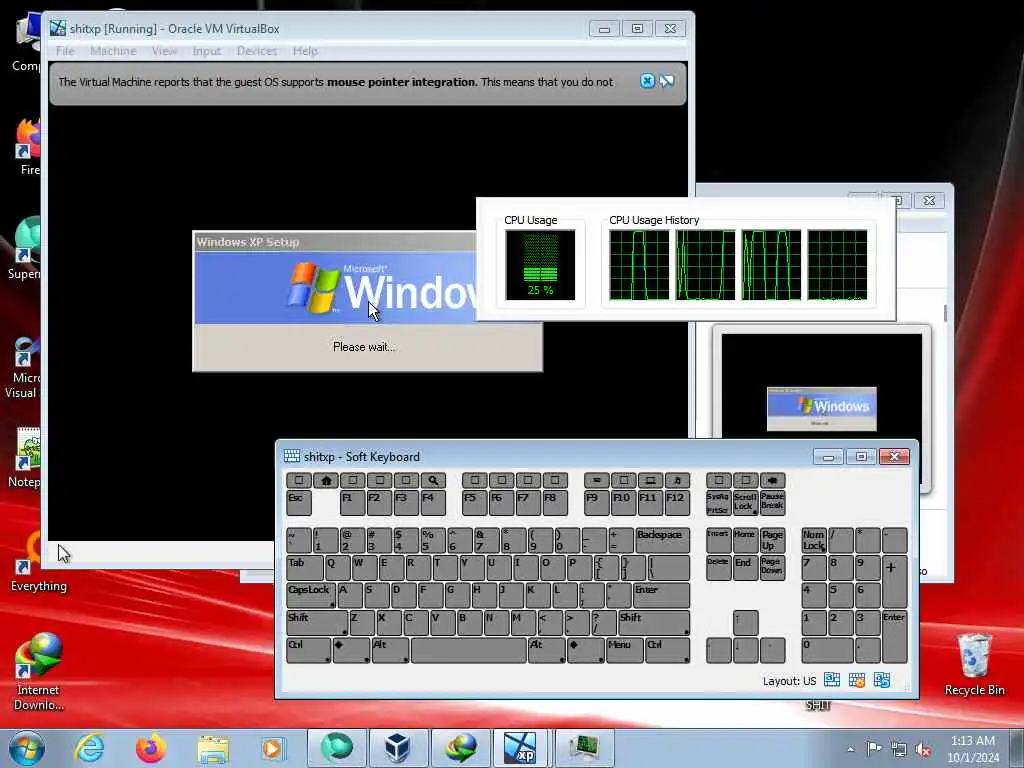Screen dimensions: 1024x768
Task: Switch to the XP virtual machine taskbar button
Action: pos(520,748)
